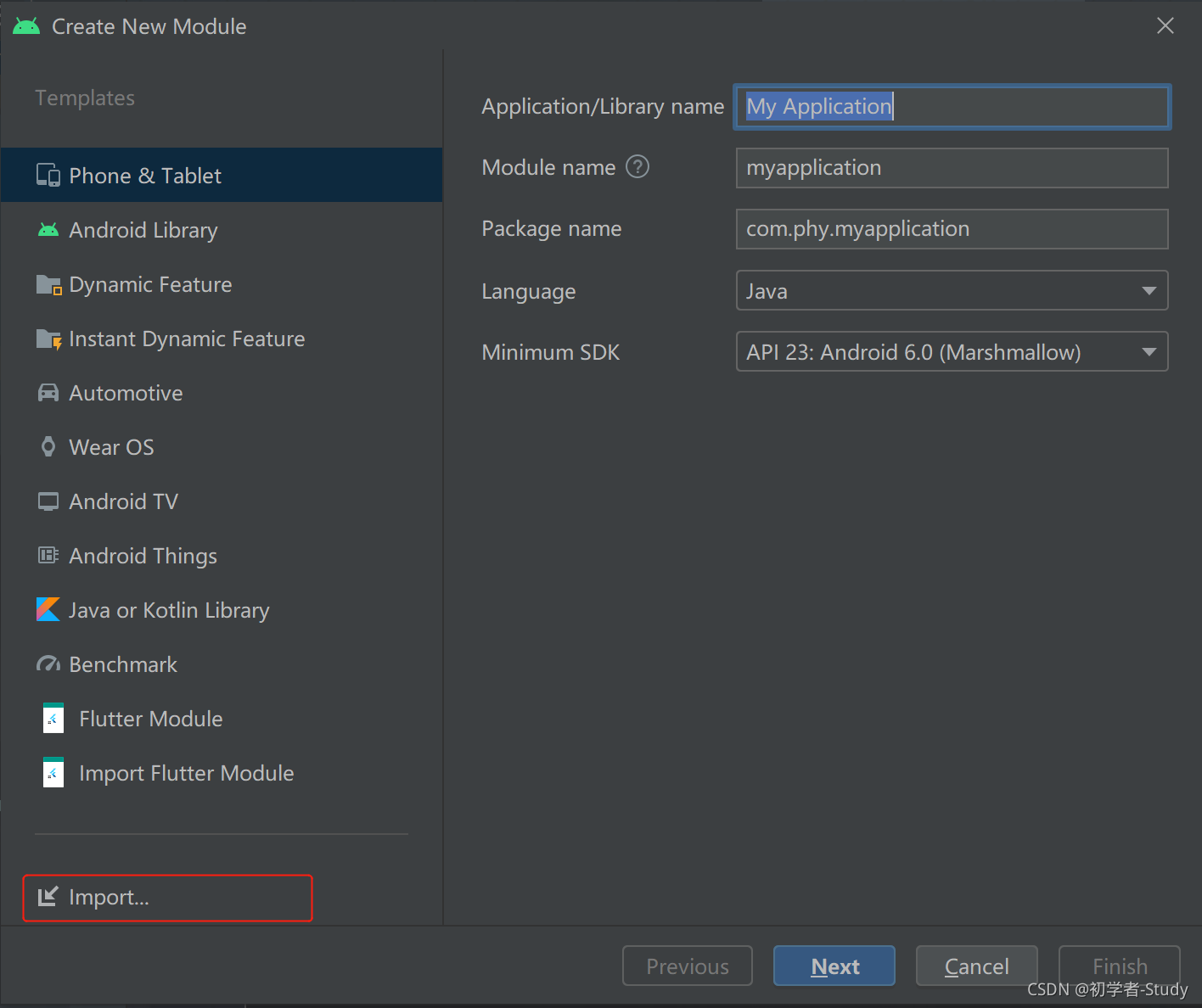This screenshot has height=1008, width=1202.
Task: Click the Android logo in title bar
Action: tap(26, 26)
